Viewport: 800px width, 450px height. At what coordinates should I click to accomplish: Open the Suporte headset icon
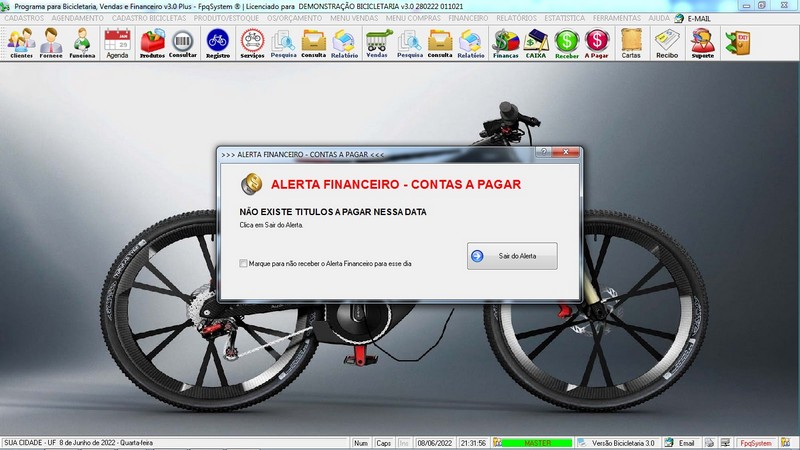pyautogui.click(x=703, y=43)
